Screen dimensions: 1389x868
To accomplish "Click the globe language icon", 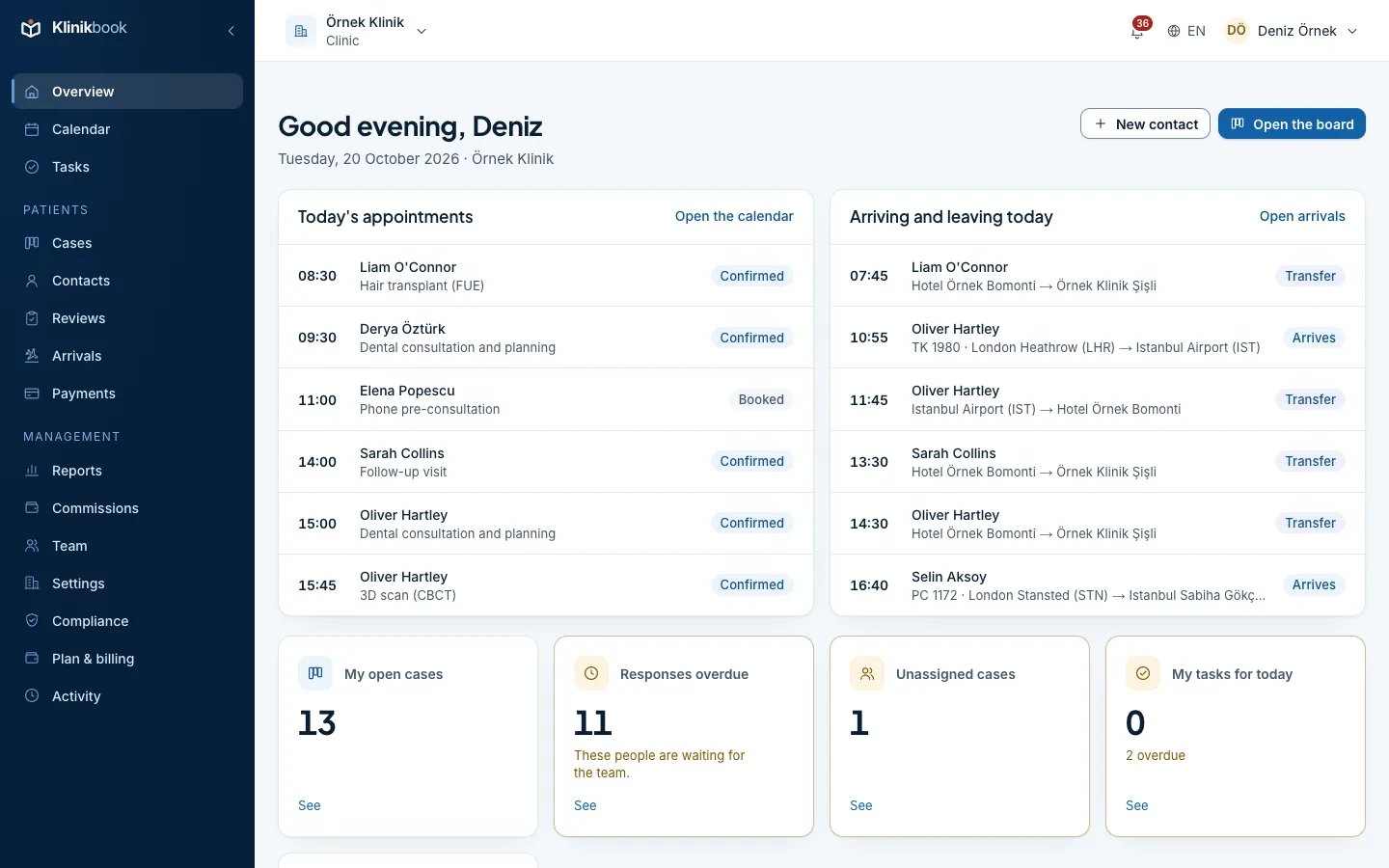I will 1174,31.
